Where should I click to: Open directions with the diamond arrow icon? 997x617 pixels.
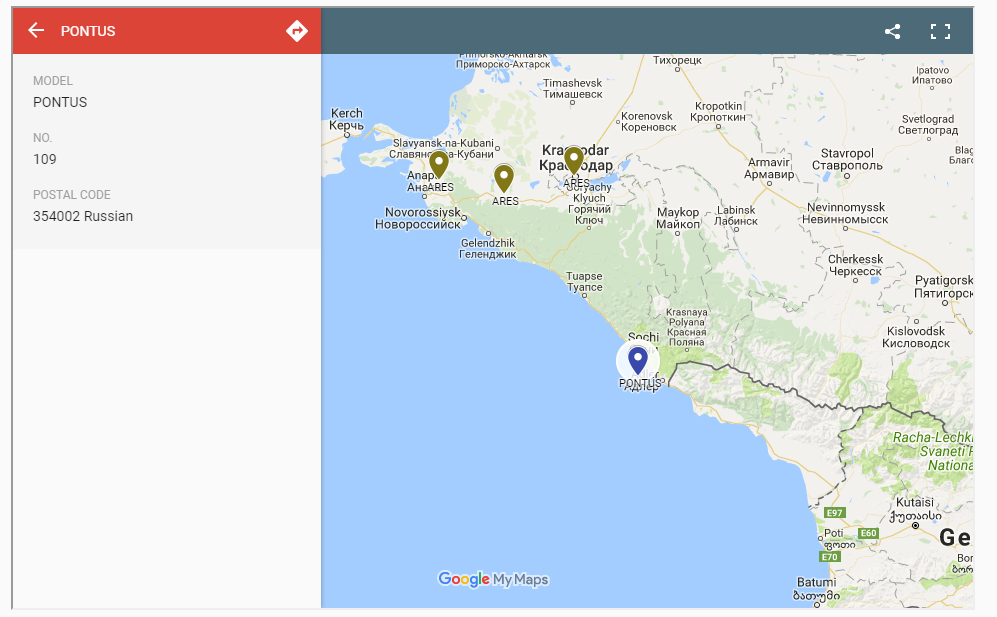[297, 31]
